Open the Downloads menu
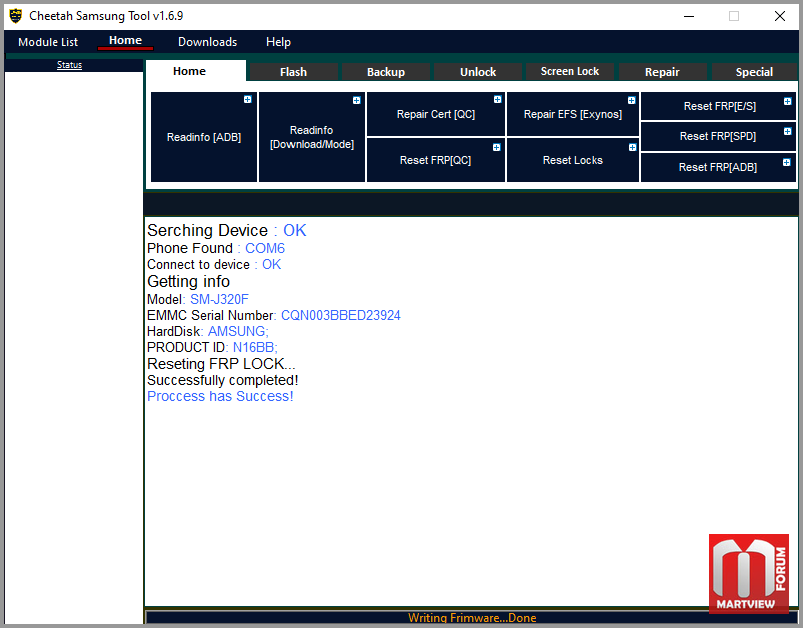The image size is (803, 628). 207,42
